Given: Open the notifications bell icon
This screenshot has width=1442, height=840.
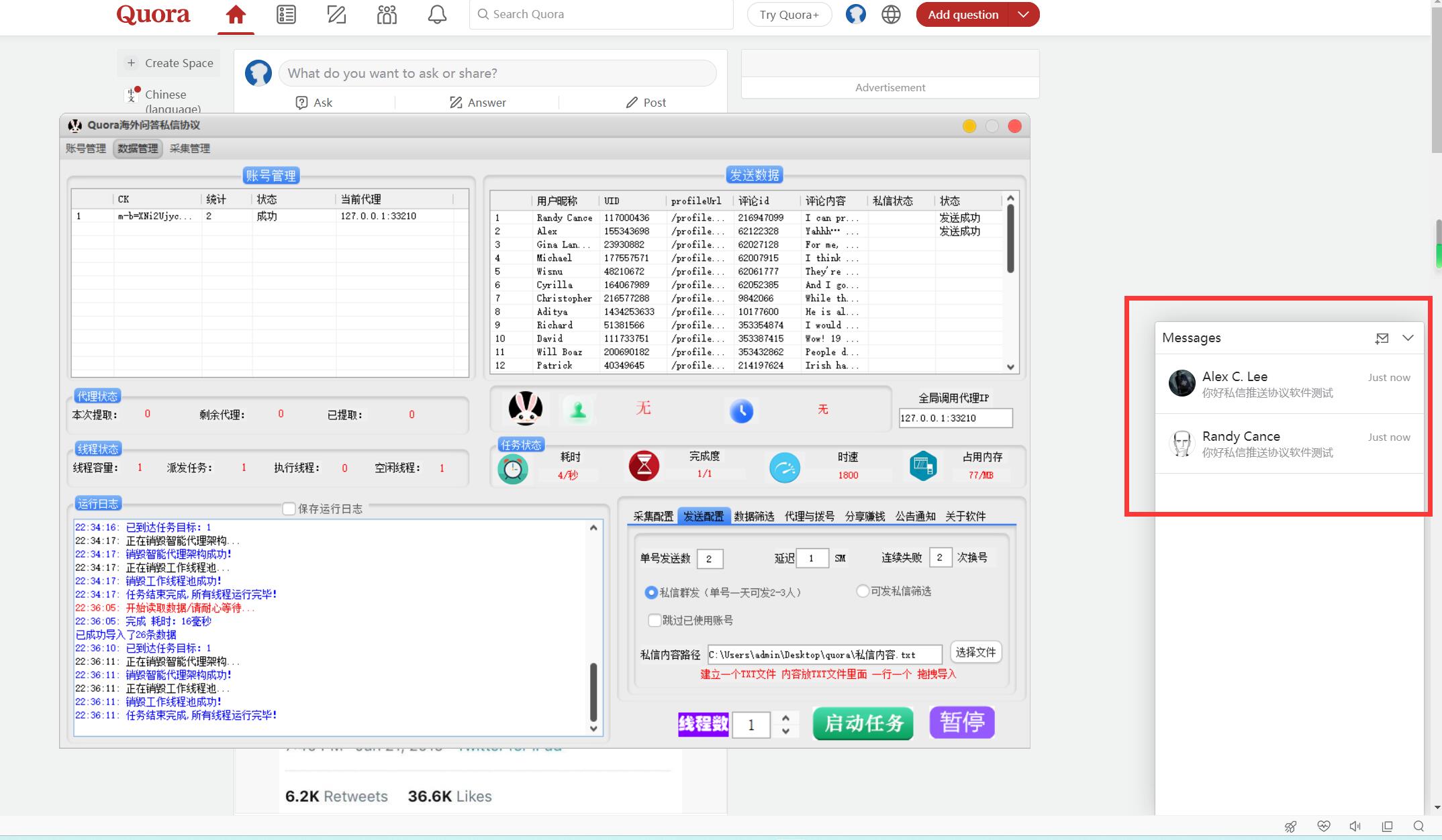Looking at the screenshot, I should [x=437, y=15].
